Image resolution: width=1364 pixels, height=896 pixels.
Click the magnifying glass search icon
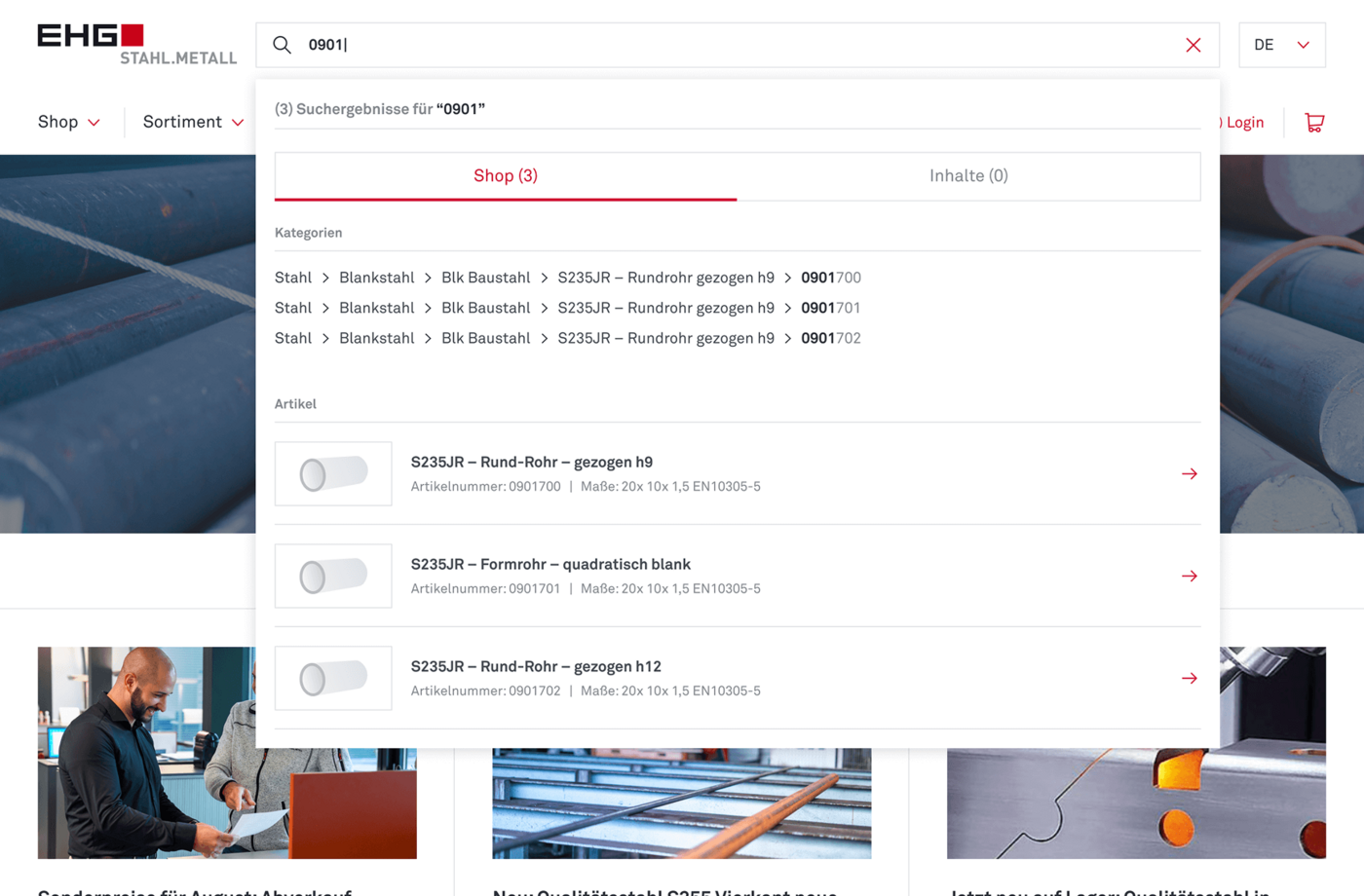[x=282, y=45]
